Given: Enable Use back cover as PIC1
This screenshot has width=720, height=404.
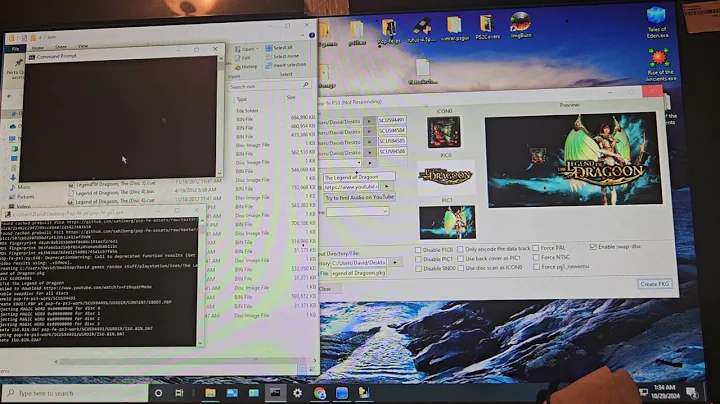Looking at the screenshot, I should click(461, 258).
